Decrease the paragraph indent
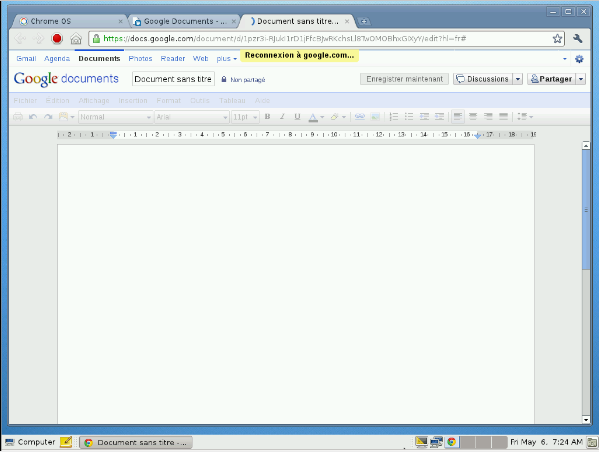The image size is (599, 452). [424, 117]
